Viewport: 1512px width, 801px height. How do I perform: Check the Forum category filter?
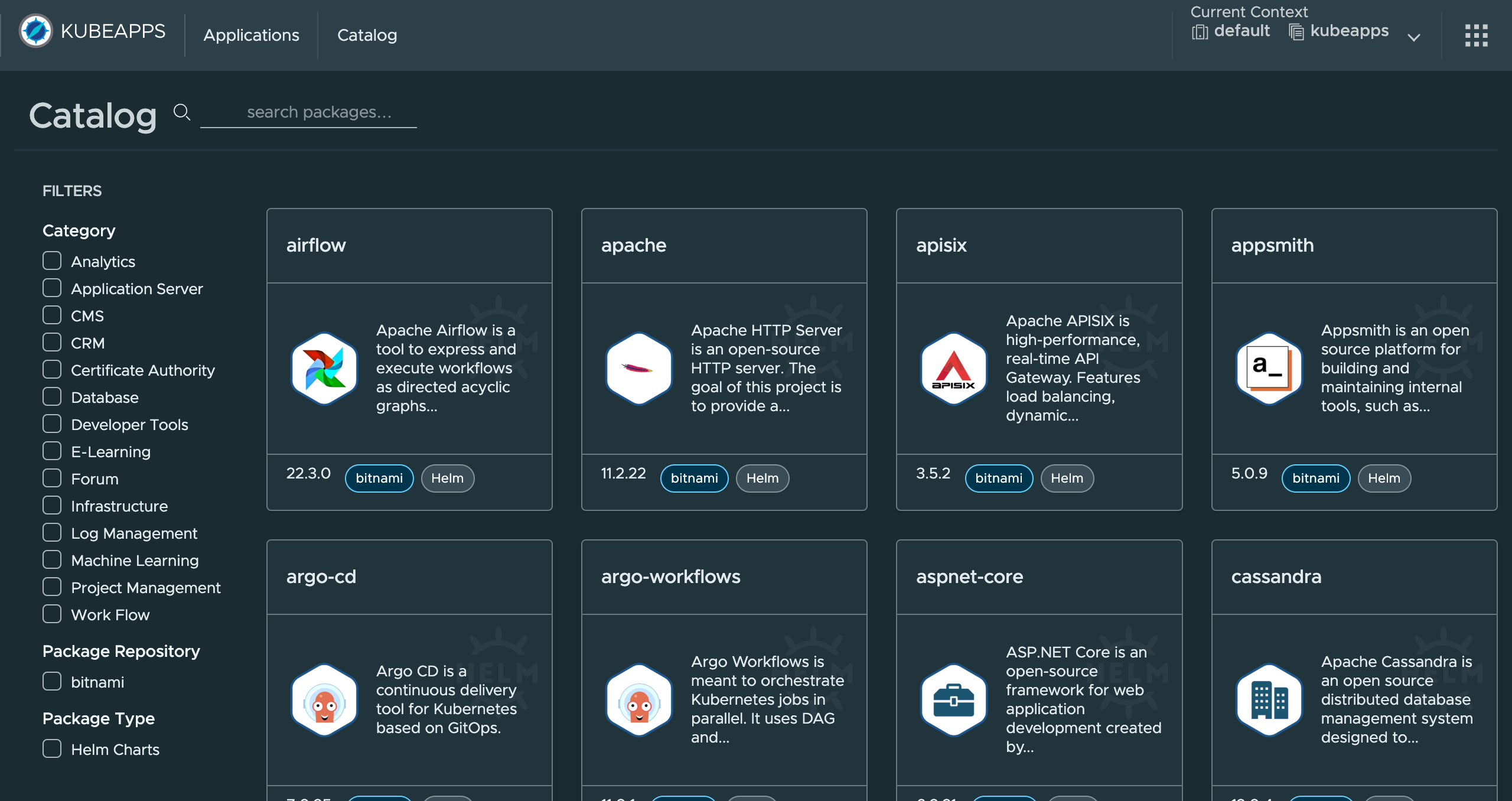[x=52, y=478]
